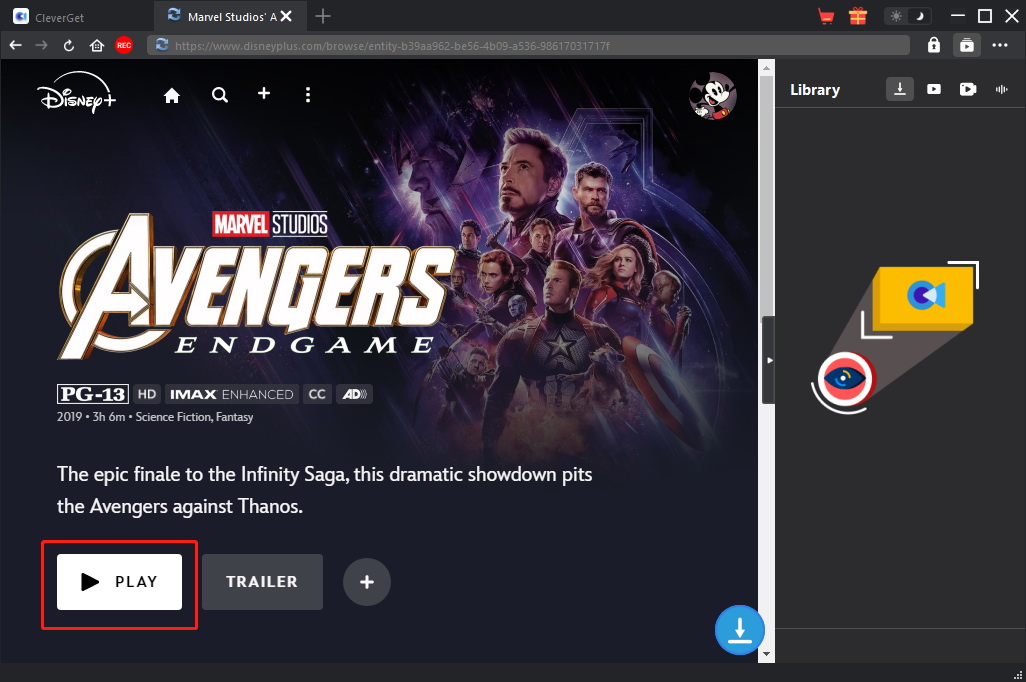Open the shopping cart icon
This screenshot has width=1026, height=682.
[x=826, y=16]
